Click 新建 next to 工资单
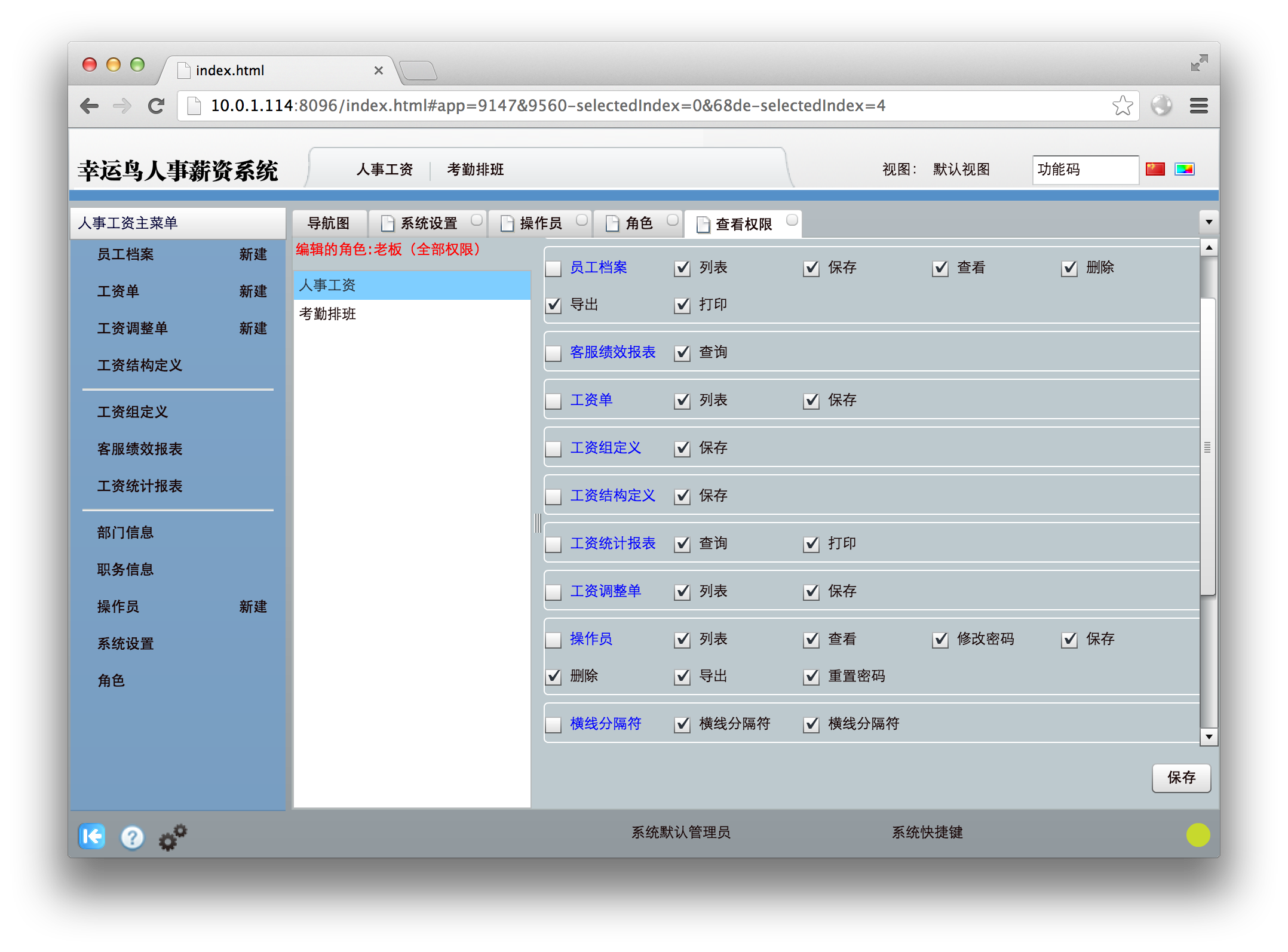 [x=253, y=291]
